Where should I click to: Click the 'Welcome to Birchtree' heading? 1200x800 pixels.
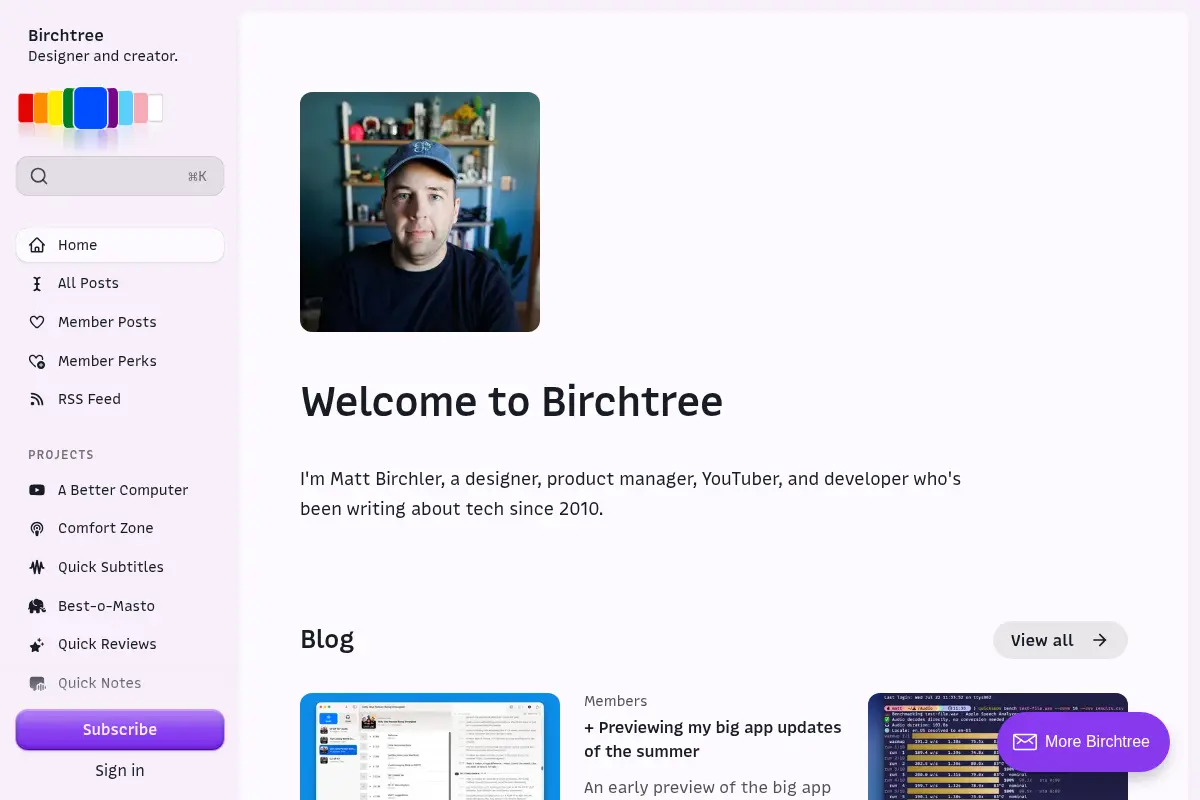[511, 402]
